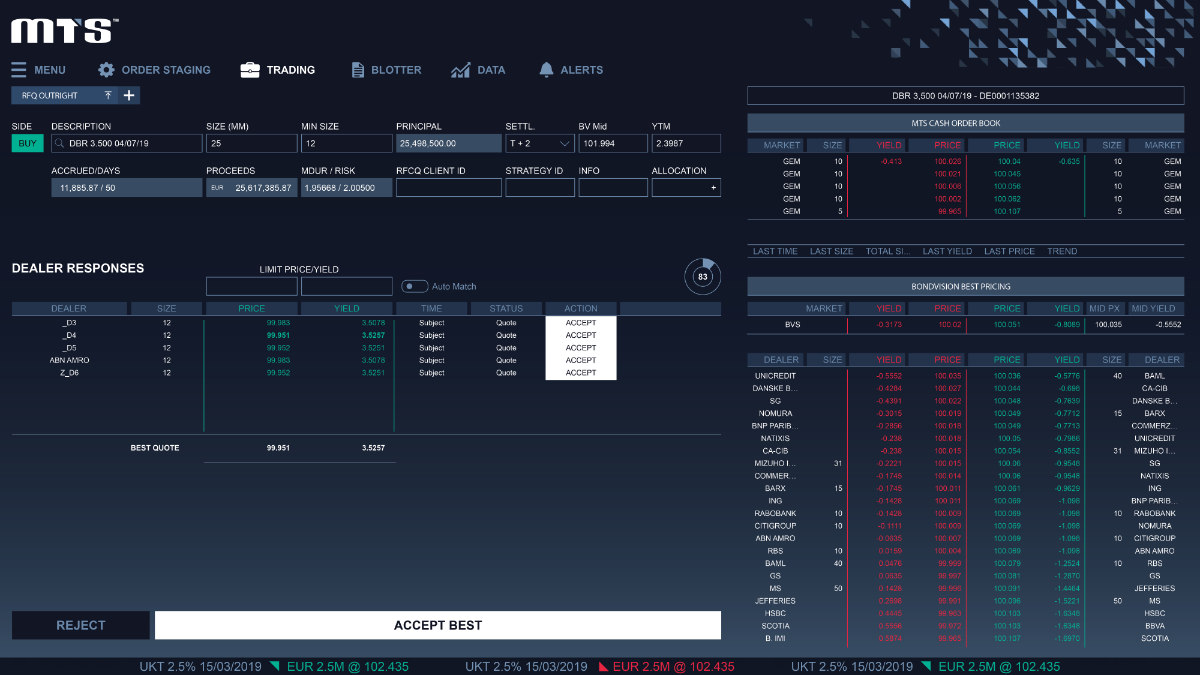Viewport: 1200px width, 675px height.
Task: Open the hamburger MENU icon
Action: (x=19, y=70)
